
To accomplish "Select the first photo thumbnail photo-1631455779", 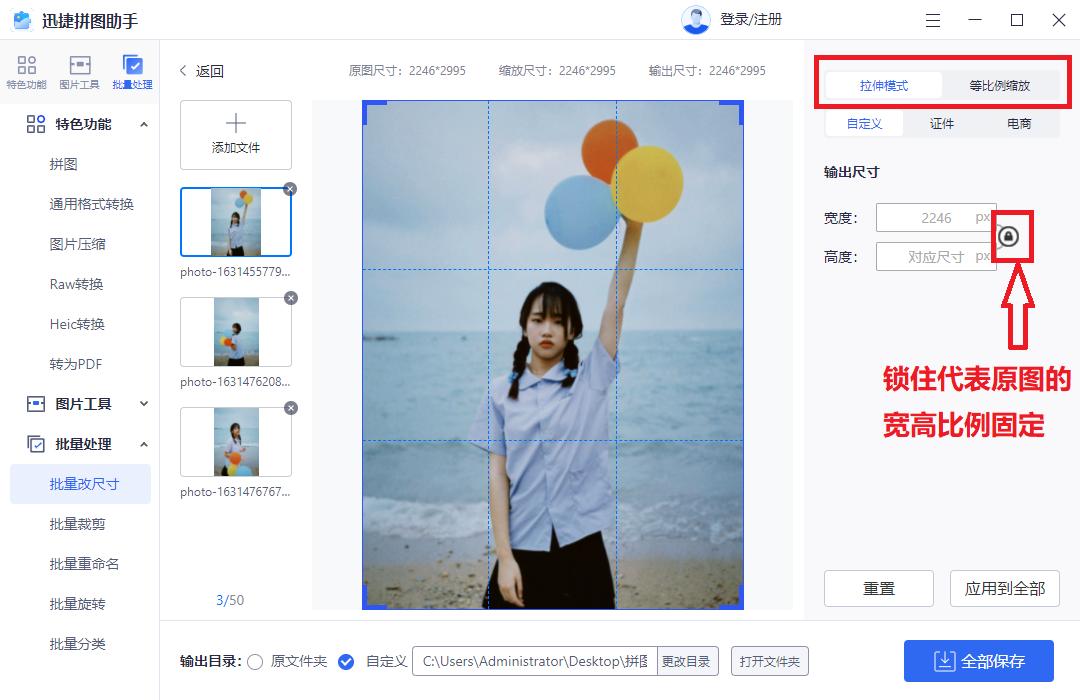I will click(236, 222).
